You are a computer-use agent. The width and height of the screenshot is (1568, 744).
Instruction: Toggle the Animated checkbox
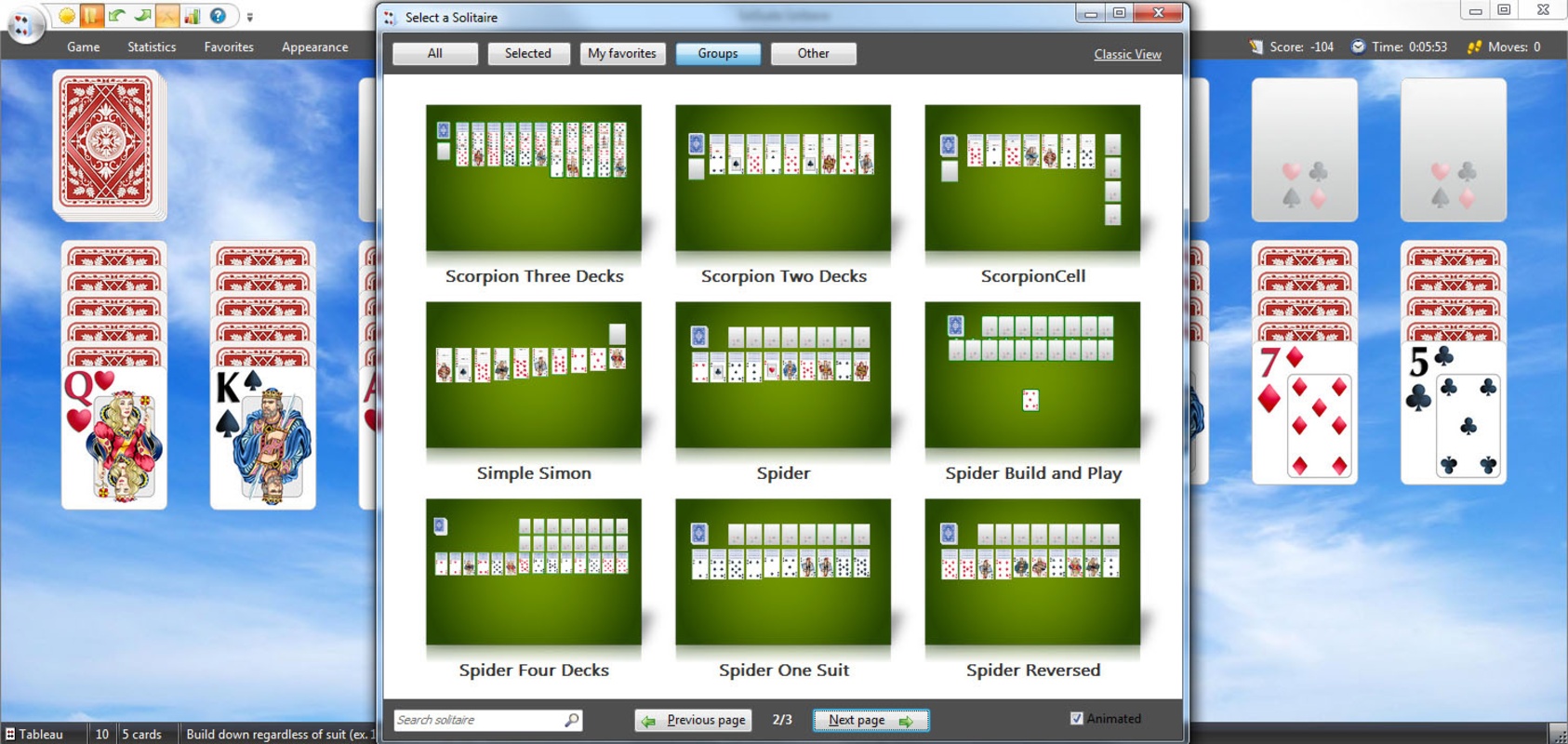1076,718
